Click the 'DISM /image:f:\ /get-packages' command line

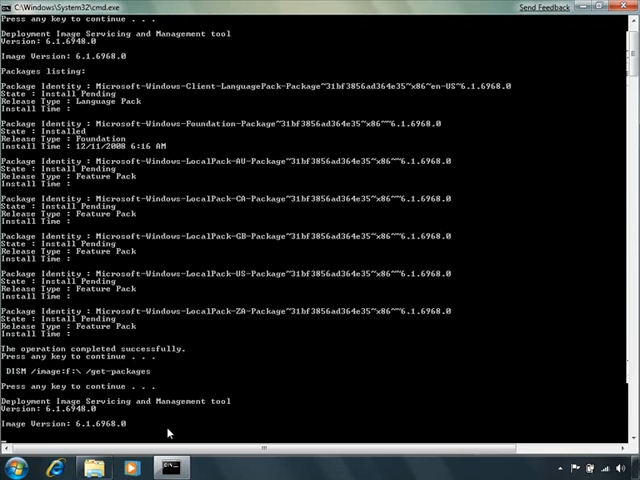pyautogui.click(x=78, y=371)
